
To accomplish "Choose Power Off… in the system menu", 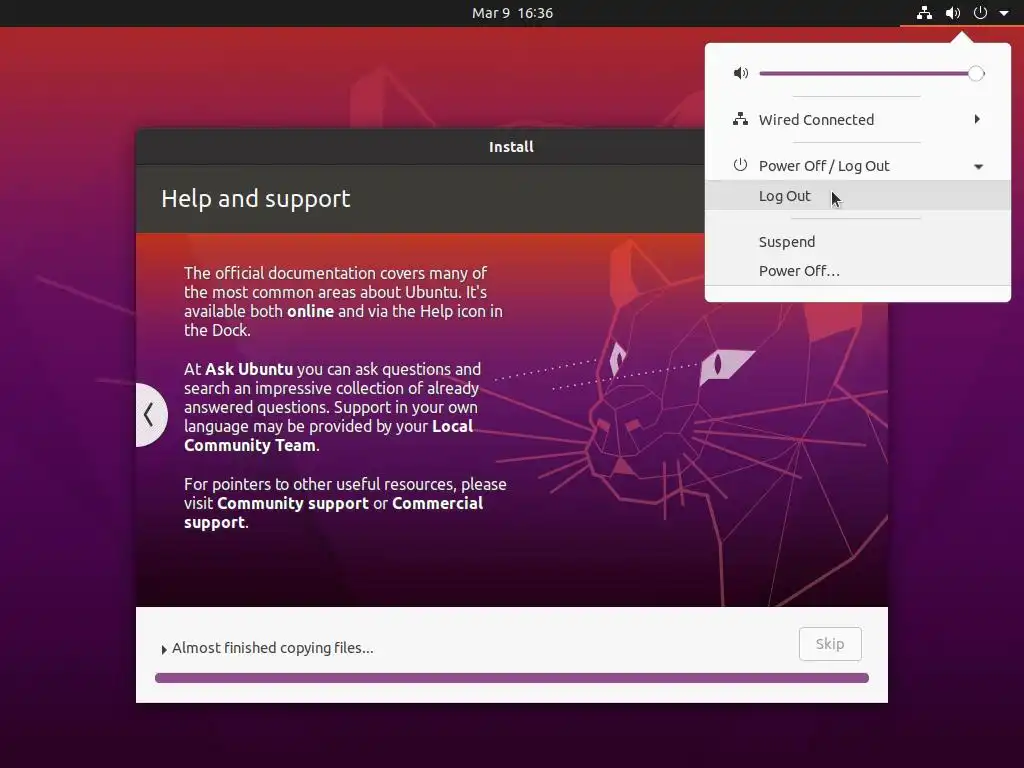I will tap(857, 270).
